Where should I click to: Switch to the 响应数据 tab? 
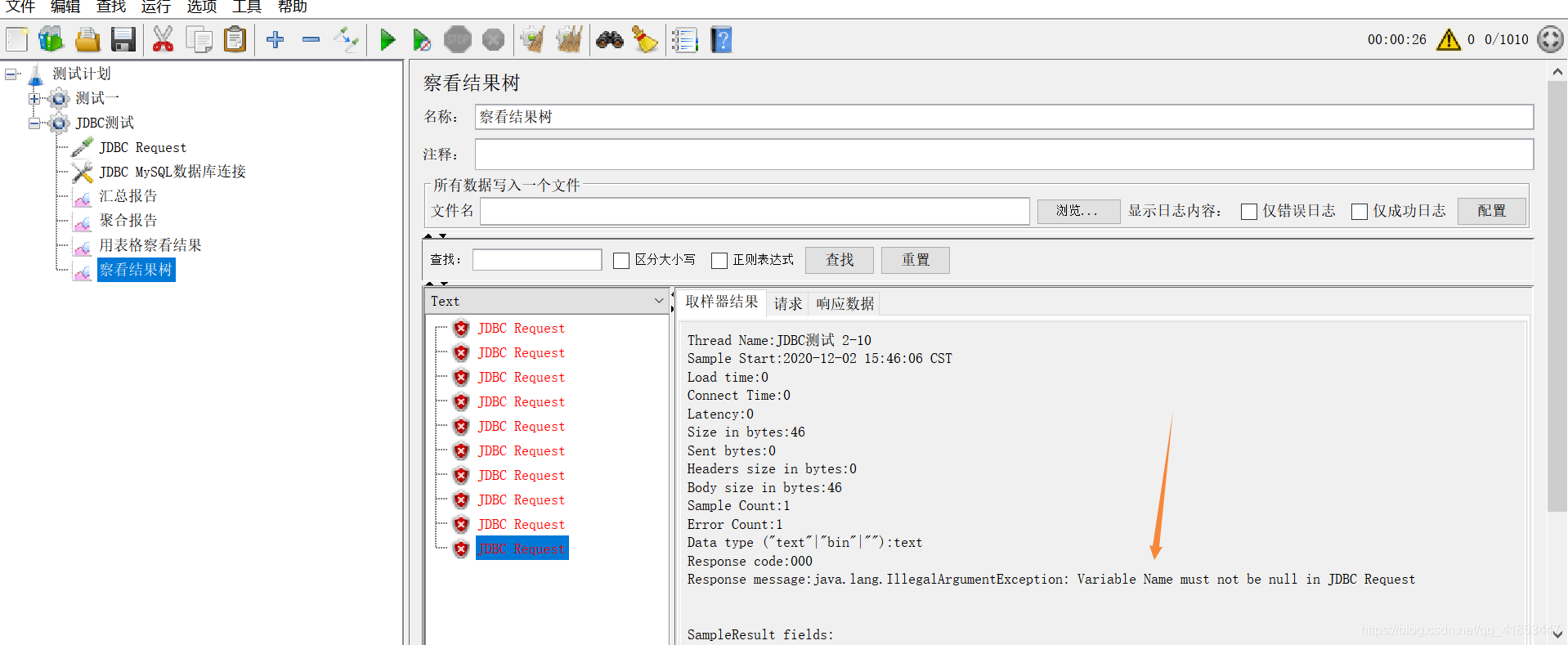[x=844, y=303]
